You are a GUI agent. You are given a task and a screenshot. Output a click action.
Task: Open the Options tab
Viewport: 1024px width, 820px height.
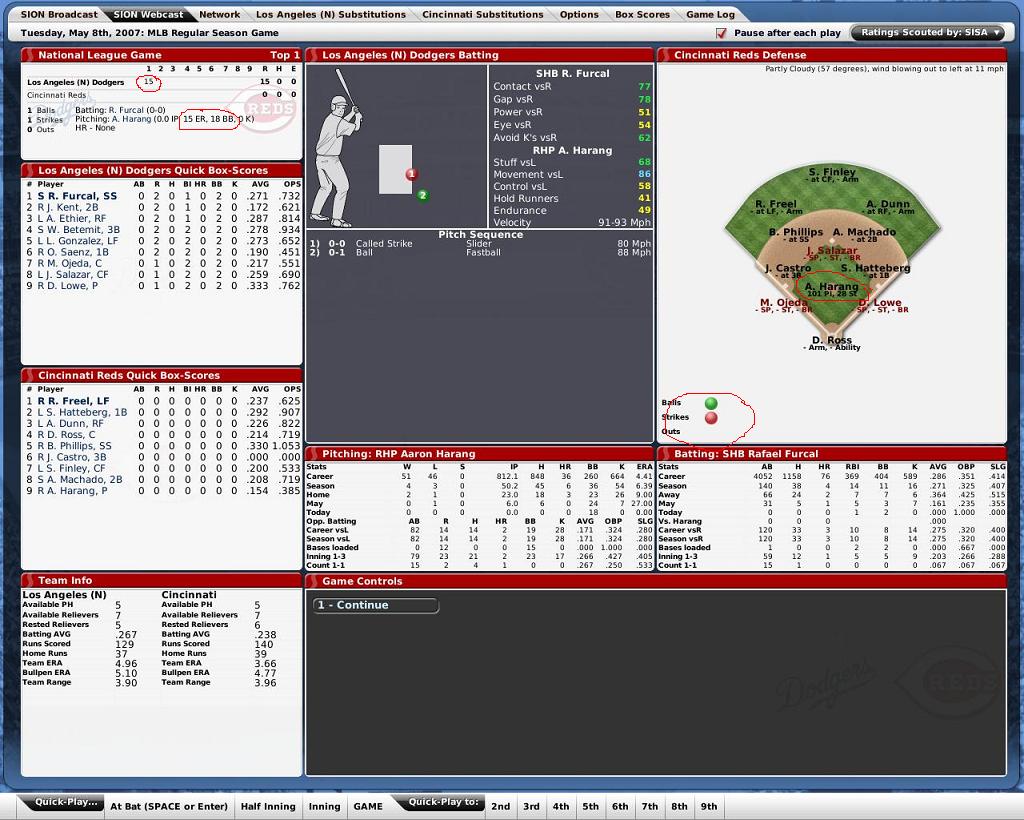tap(579, 14)
